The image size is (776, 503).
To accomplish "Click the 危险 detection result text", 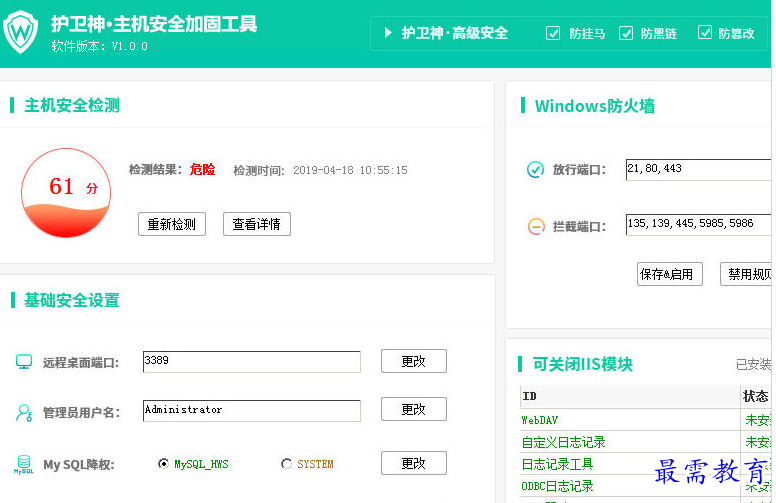I will point(202,169).
